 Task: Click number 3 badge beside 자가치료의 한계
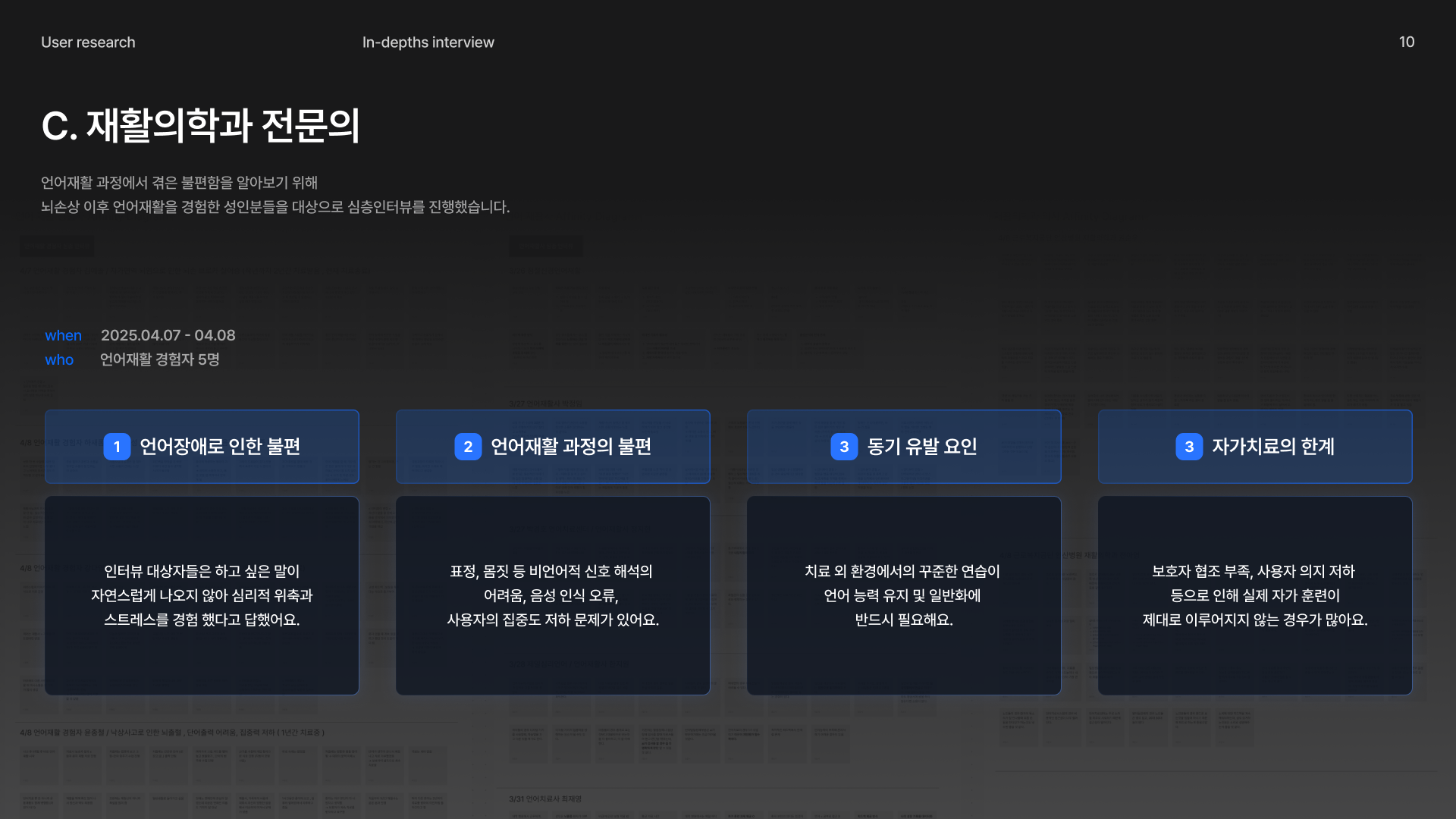1189,447
